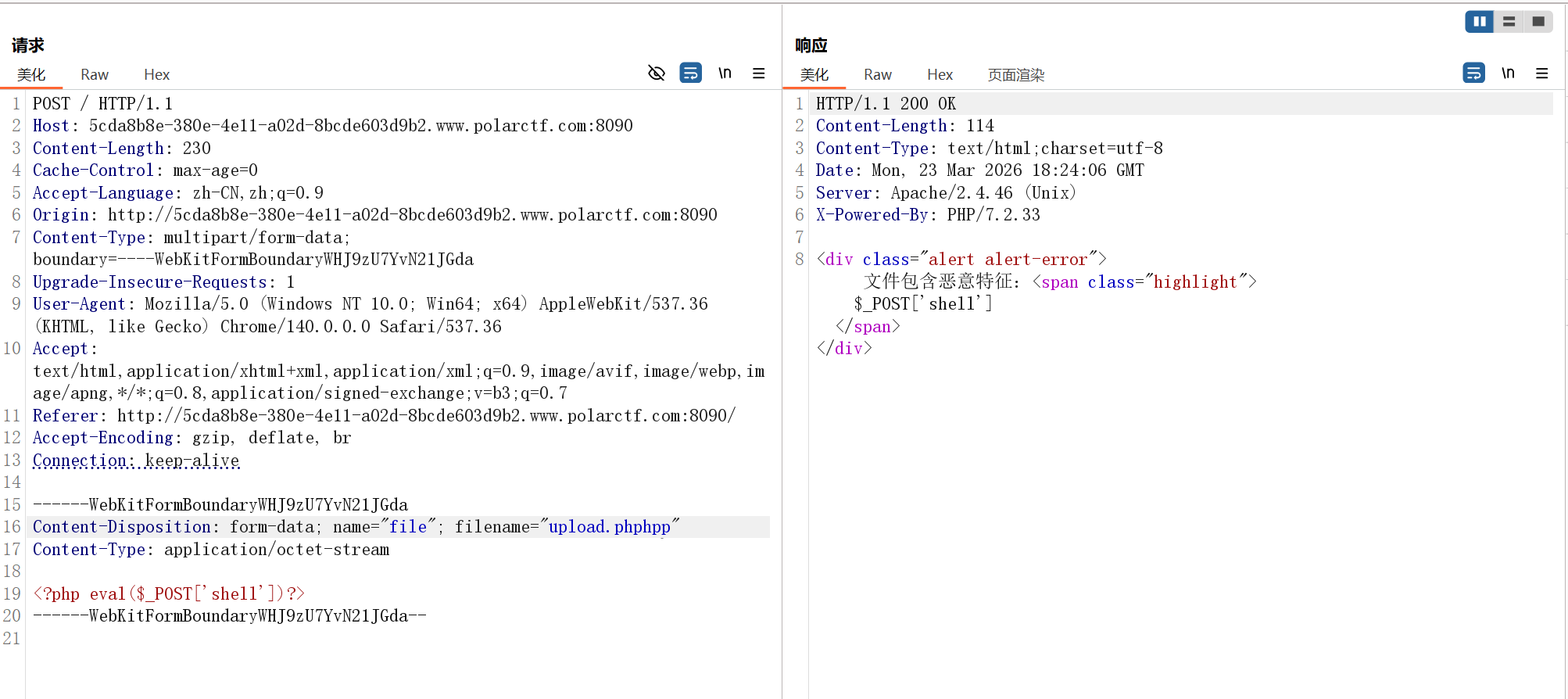This screenshot has width=1568, height=699.
Task: Select side-by-side split layout icon
Action: tap(1480, 22)
